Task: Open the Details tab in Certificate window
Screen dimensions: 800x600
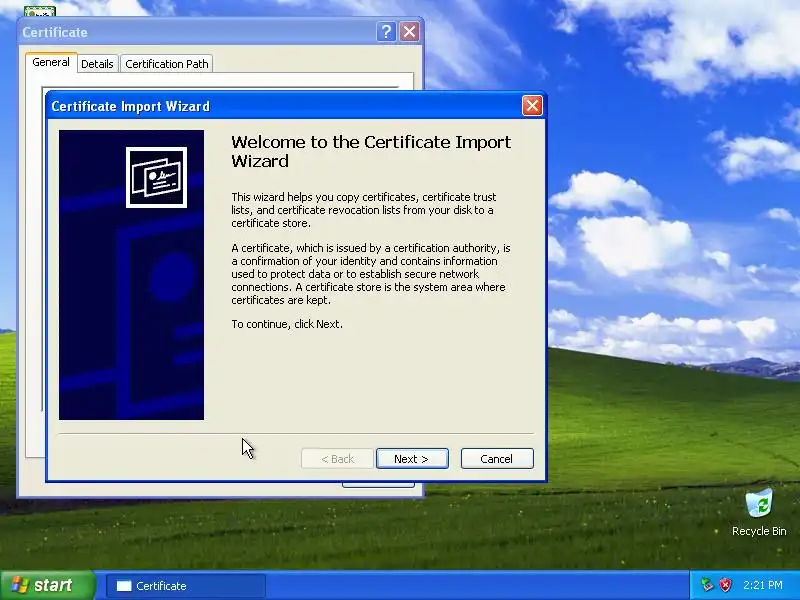Action: [97, 64]
